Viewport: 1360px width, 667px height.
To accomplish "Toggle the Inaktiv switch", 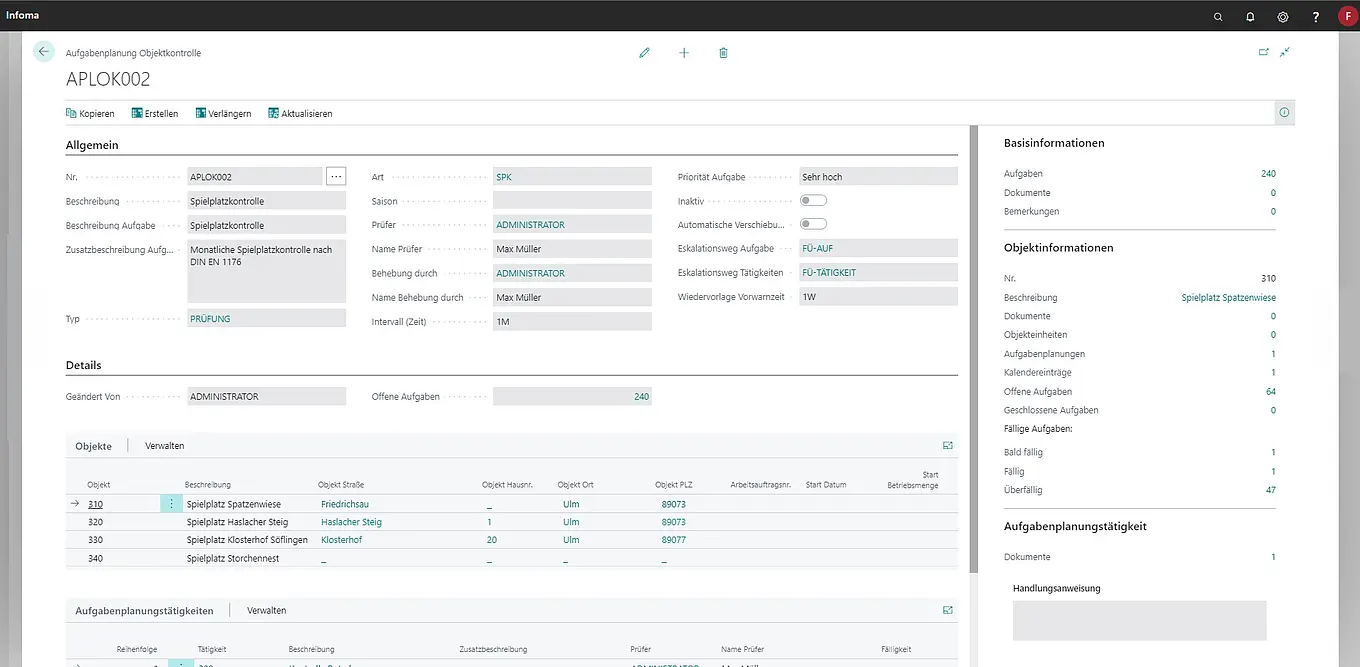I will [x=813, y=201].
